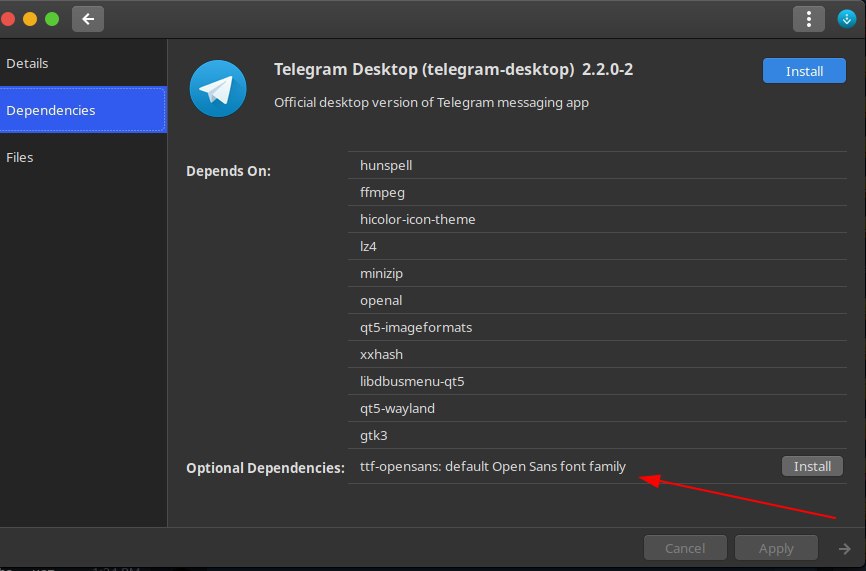Click the ttf-opensans optional dependency text
This screenshot has width=866, height=571.
pyautogui.click(x=493, y=467)
